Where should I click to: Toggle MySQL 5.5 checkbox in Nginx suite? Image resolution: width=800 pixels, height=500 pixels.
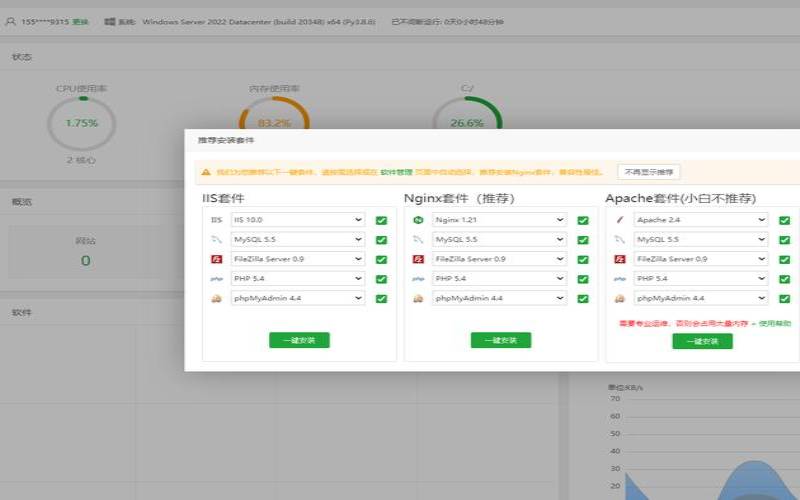click(583, 240)
